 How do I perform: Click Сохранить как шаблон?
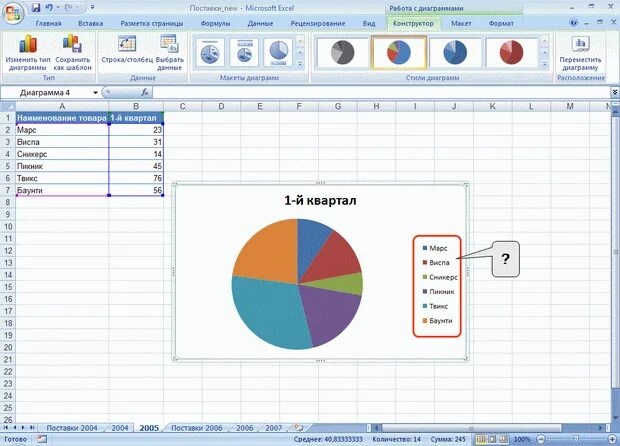click(73, 53)
